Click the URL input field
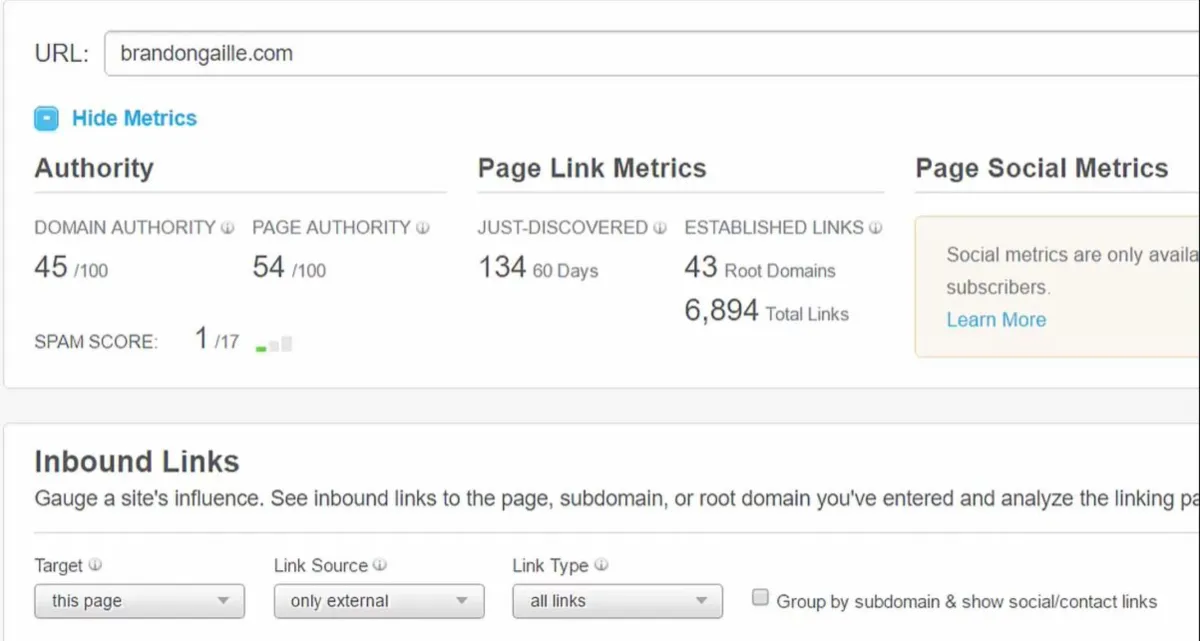The height and width of the screenshot is (641, 1200). coord(650,53)
